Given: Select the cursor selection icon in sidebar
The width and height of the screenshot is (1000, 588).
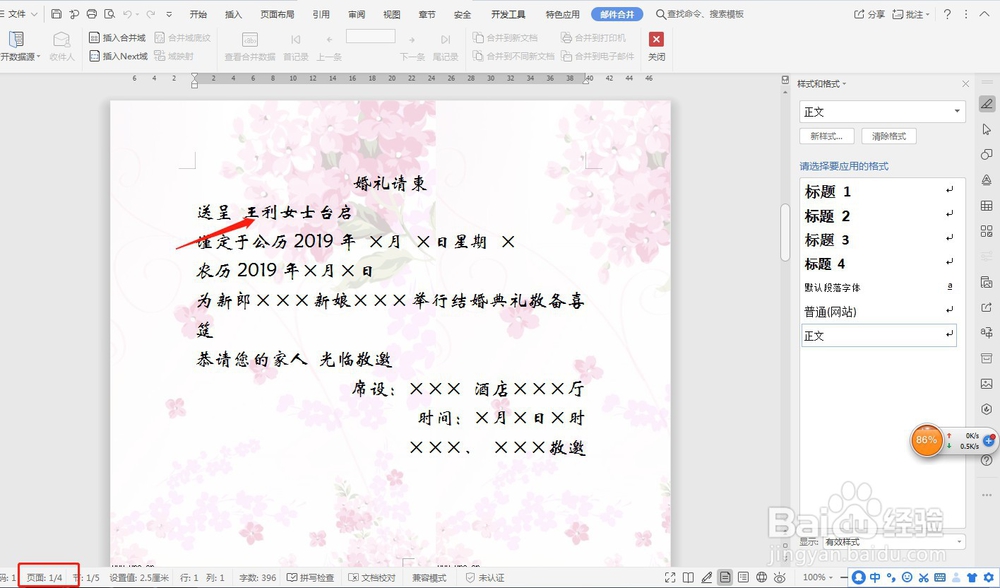Looking at the screenshot, I should [x=987, y=129].
